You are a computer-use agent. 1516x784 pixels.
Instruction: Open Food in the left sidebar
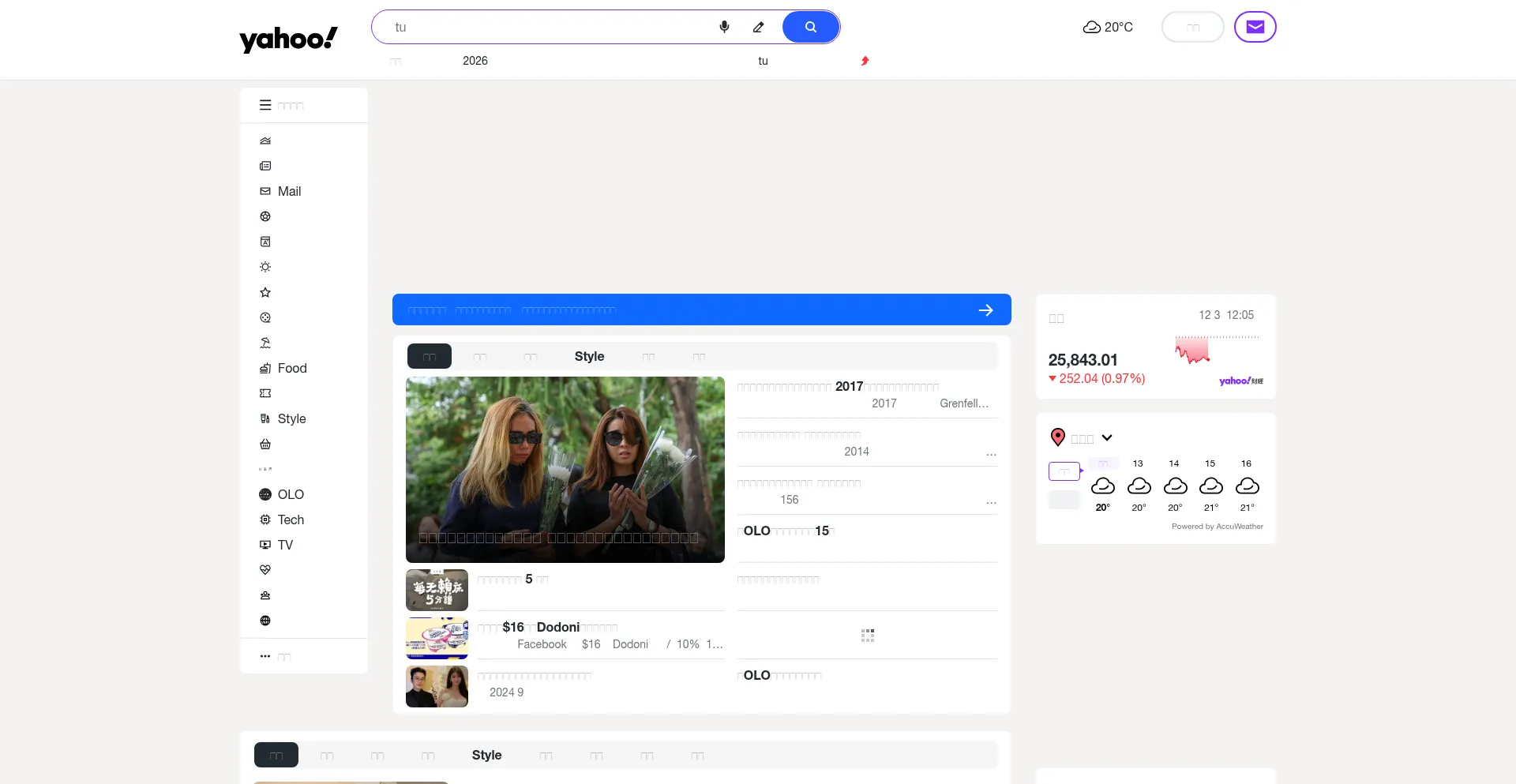coord(291,368)
